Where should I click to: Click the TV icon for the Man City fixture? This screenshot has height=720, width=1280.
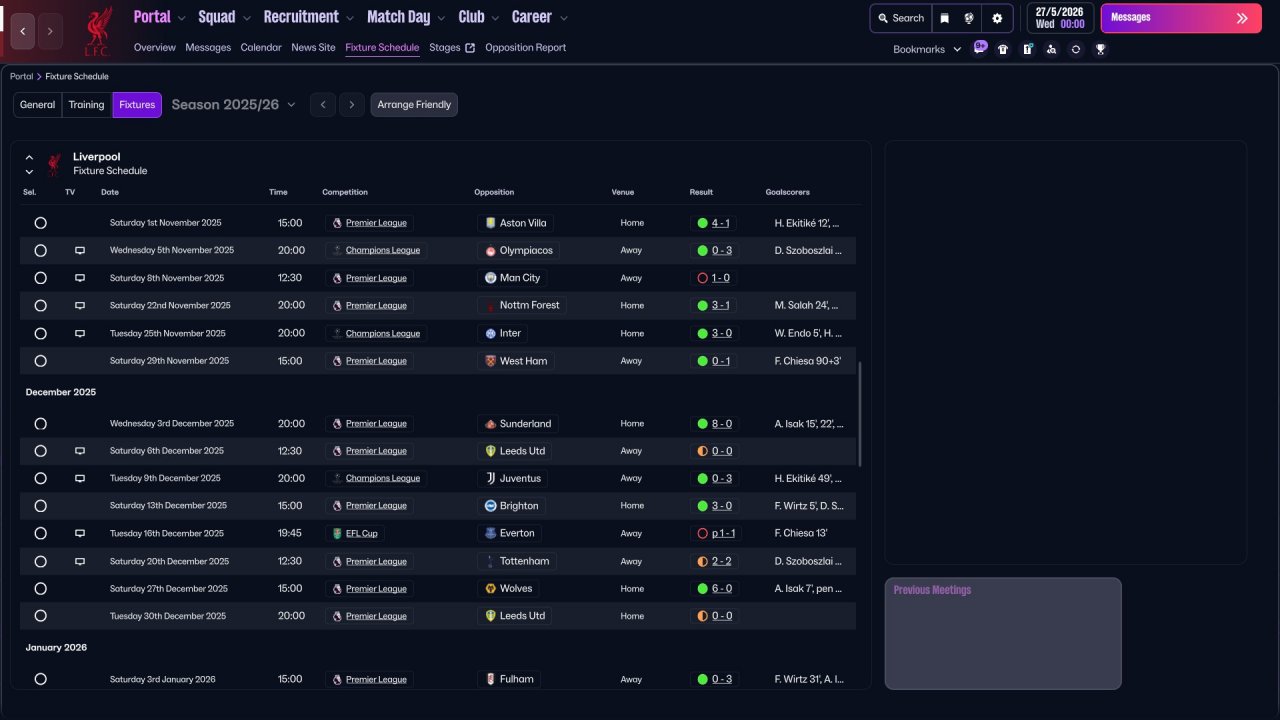(80, 278)
